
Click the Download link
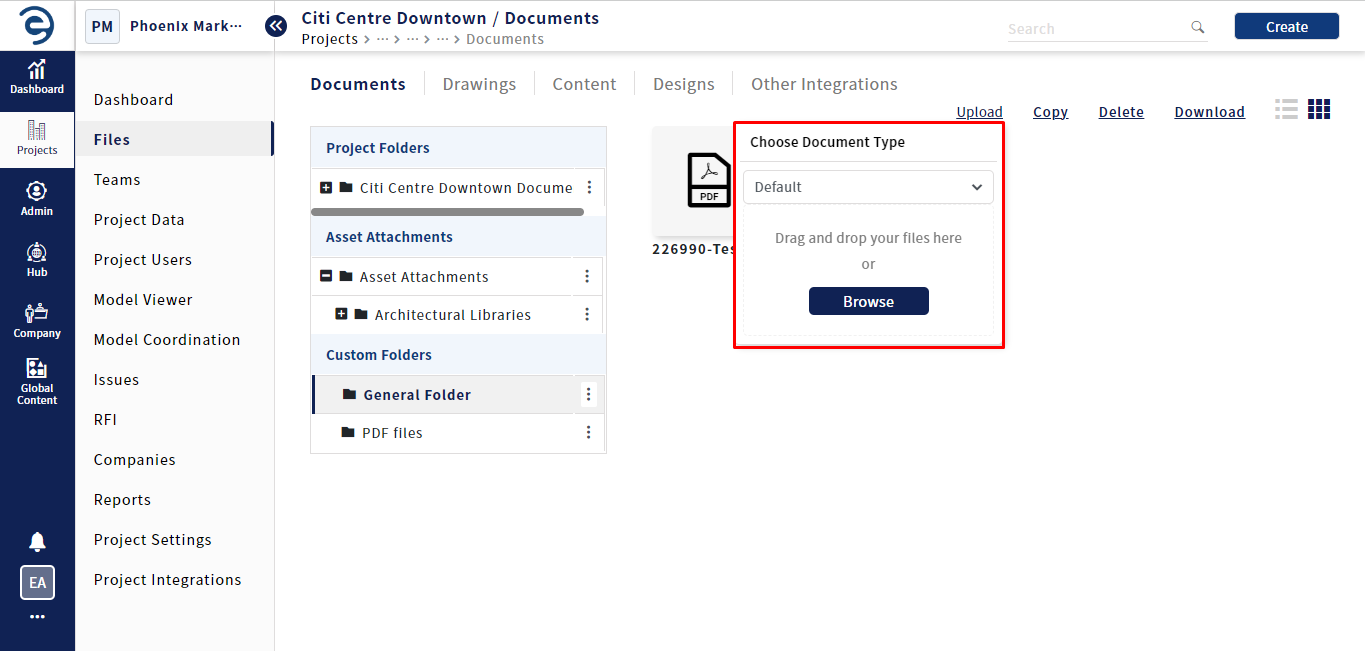[x=1209, y=112]
